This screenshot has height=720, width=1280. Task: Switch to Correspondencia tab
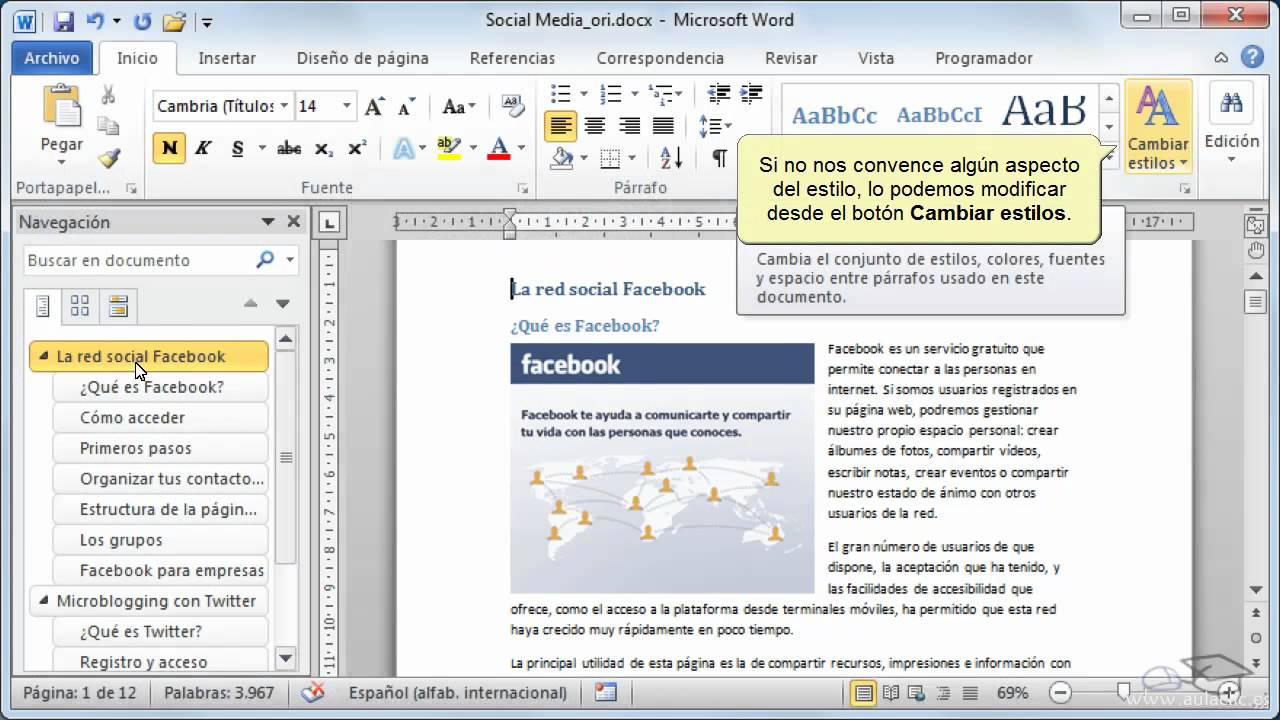tap(660, 58)
